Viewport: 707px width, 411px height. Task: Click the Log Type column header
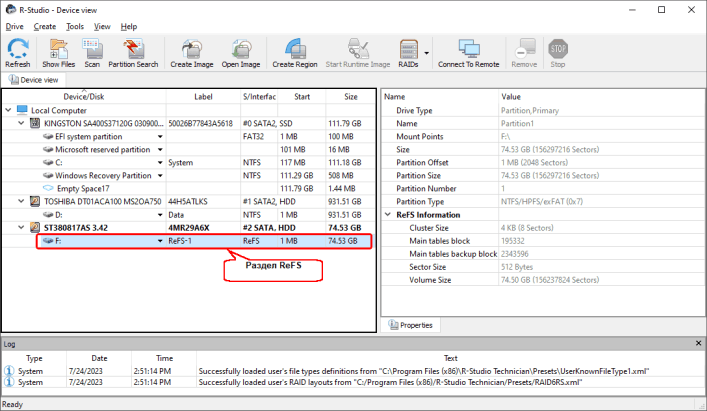[34, 358]
